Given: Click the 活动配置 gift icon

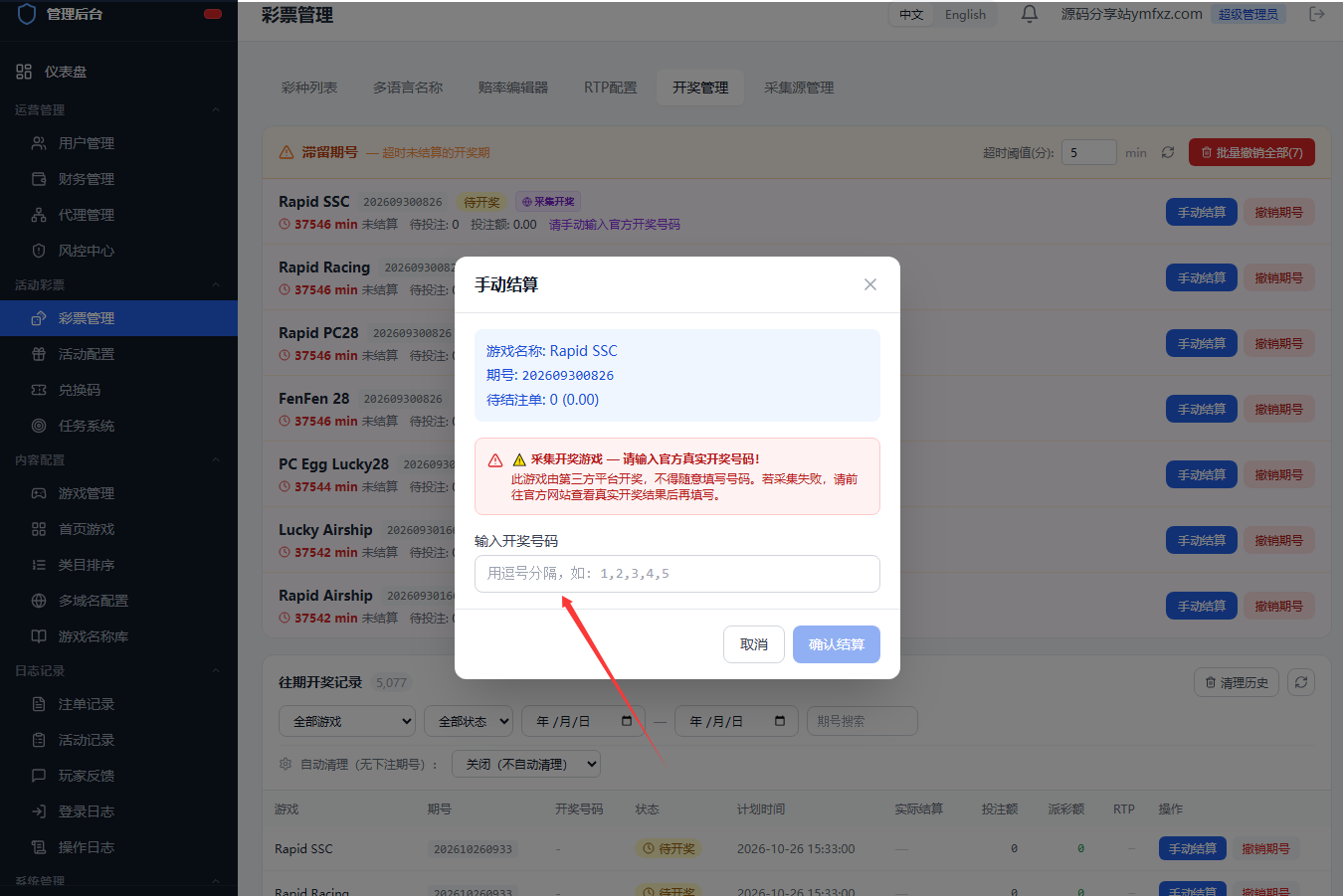Looking at the screenshot, I should pyautogui.click(x=39, y=354).
